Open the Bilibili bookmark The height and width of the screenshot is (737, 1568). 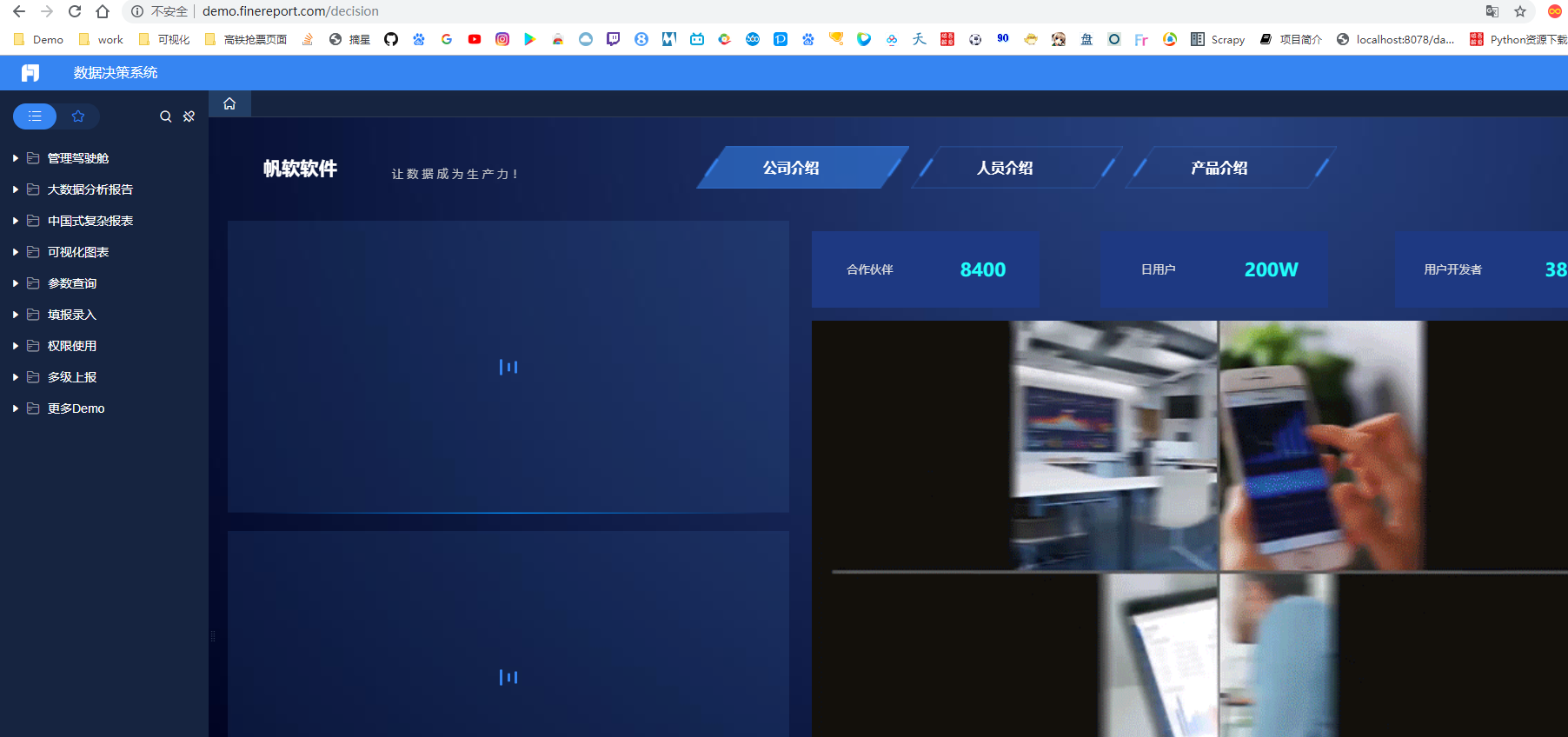(697, 39)
